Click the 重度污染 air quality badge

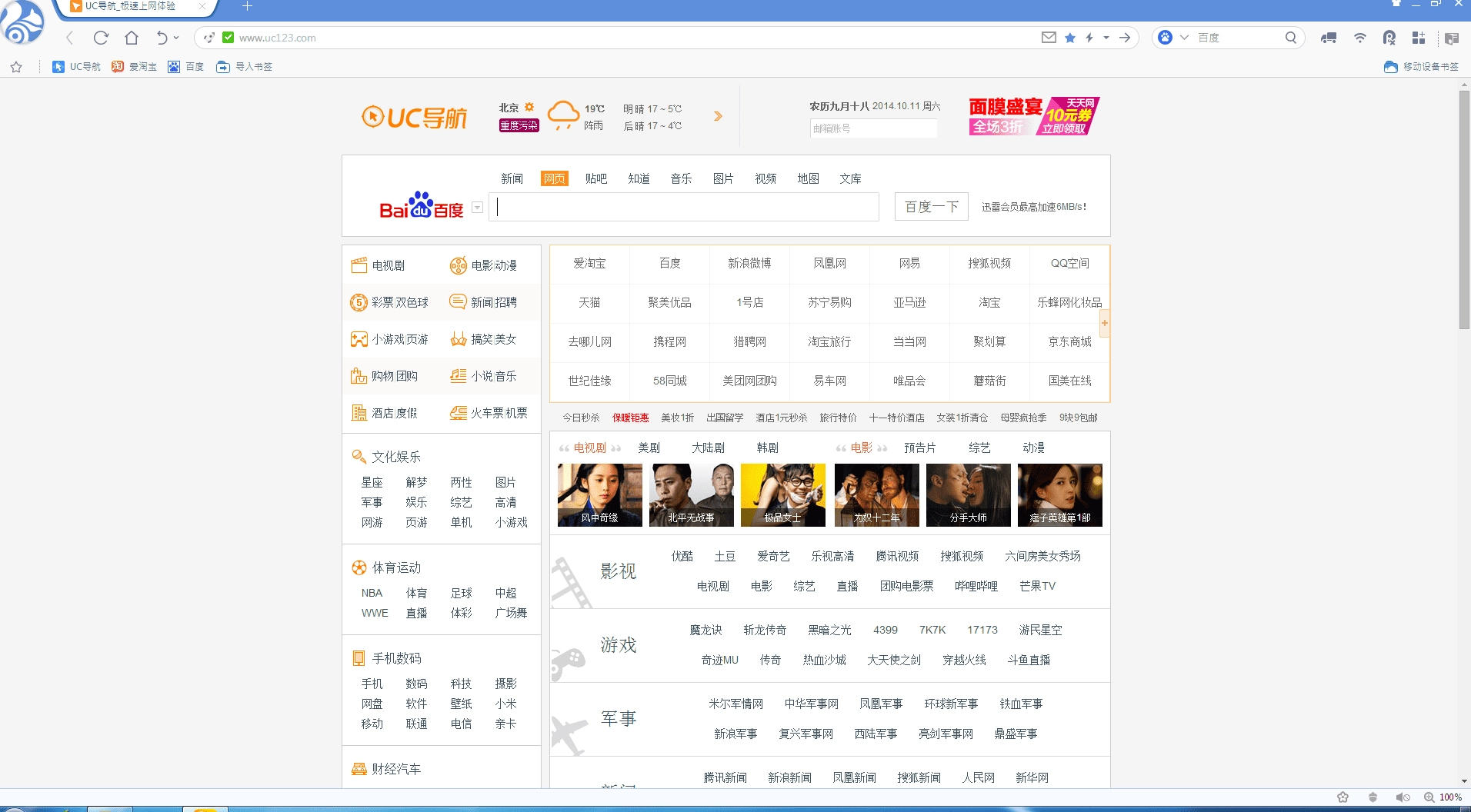[519, 125]
